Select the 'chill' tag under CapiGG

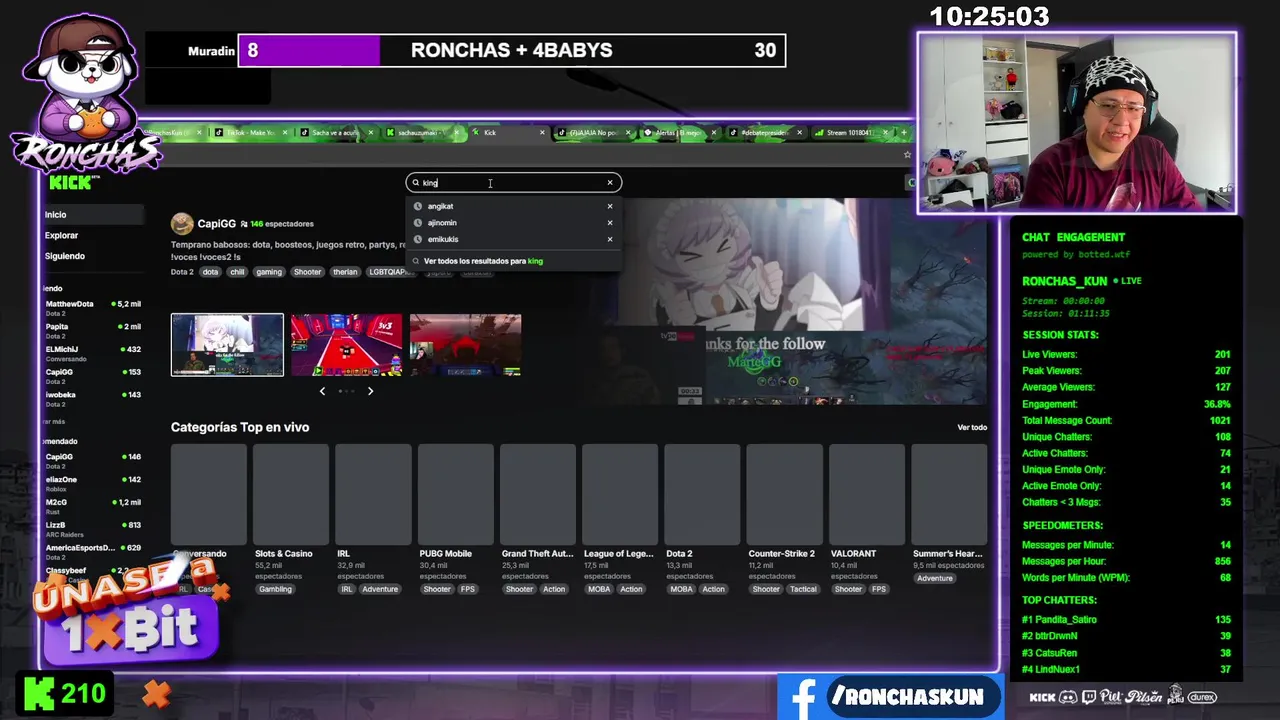coord(237,272)
